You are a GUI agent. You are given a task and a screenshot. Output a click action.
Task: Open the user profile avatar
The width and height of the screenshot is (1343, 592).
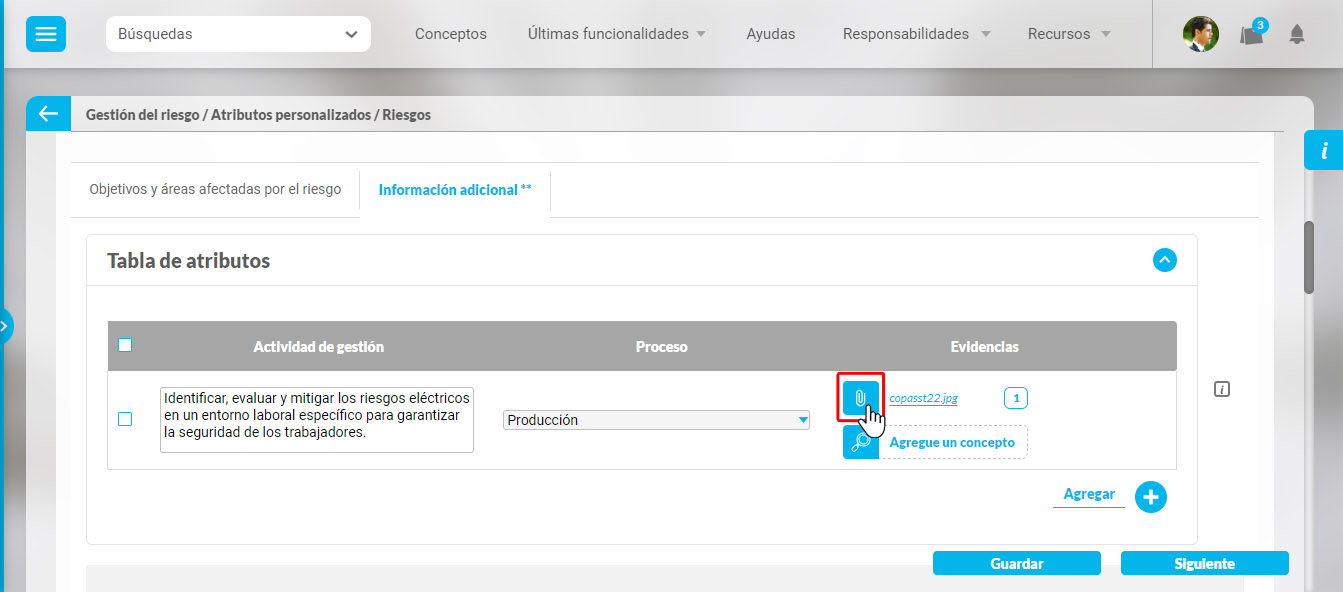[1200, 34]
